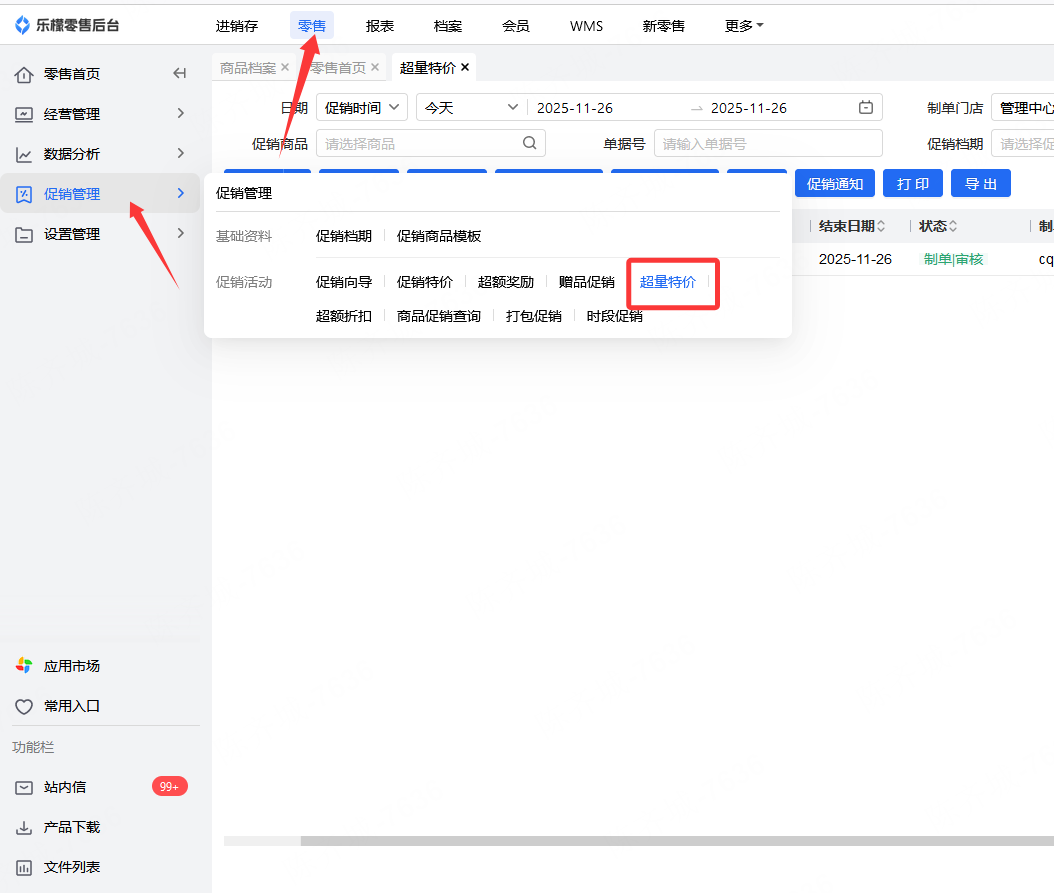Close the 商品档案 tab
This screenshot has height=893, width=1054.
coord(285,67)
